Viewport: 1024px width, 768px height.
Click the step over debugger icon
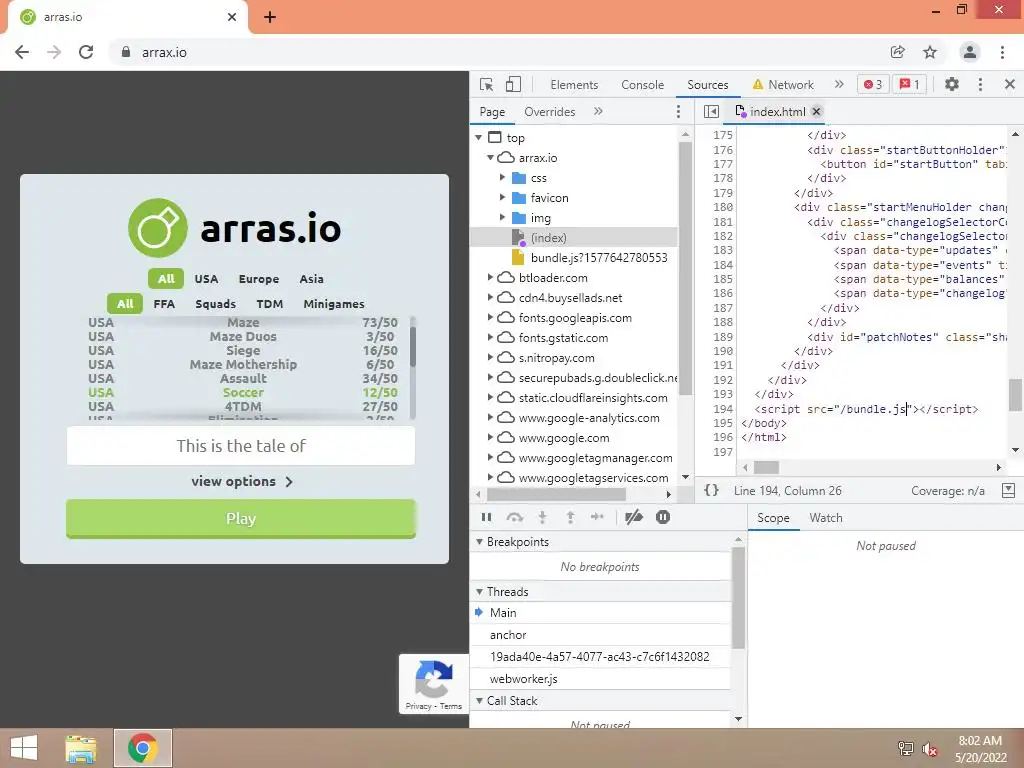(515, 517)
